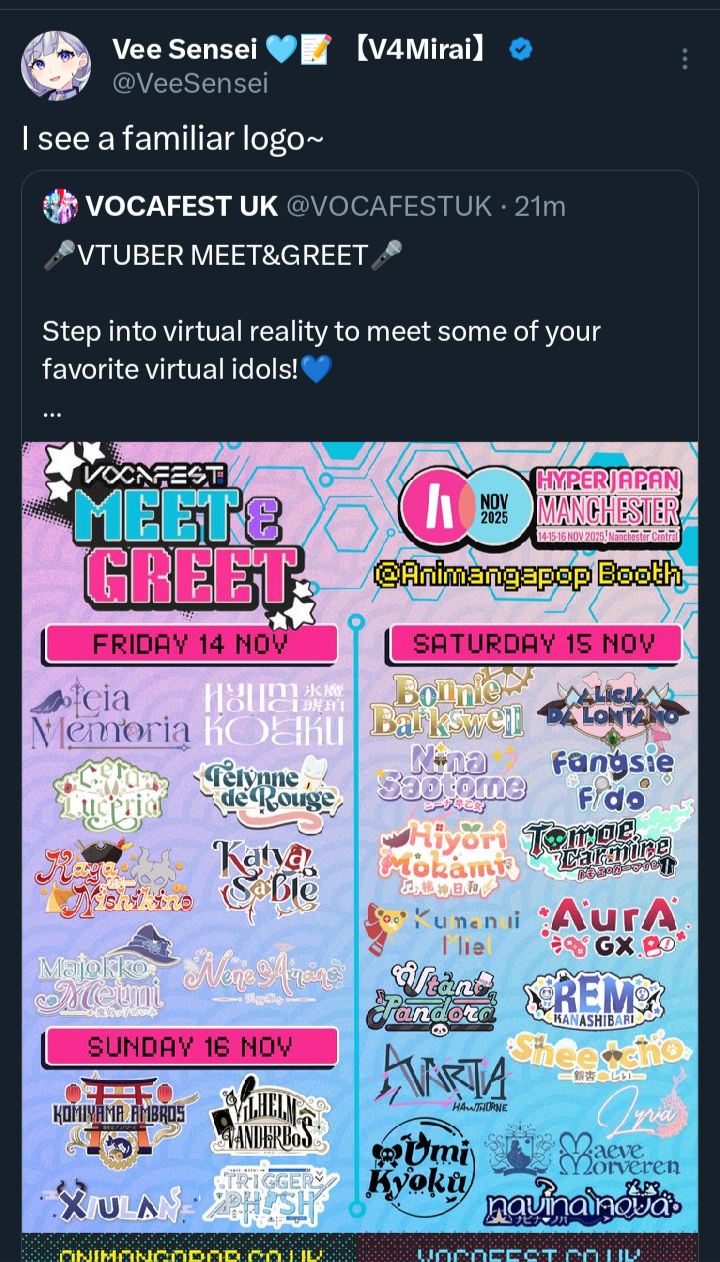This screenshot has width=720, height=1262.
Task: Tap the @Animangapop Booth text
Action: tap(527, 574)
